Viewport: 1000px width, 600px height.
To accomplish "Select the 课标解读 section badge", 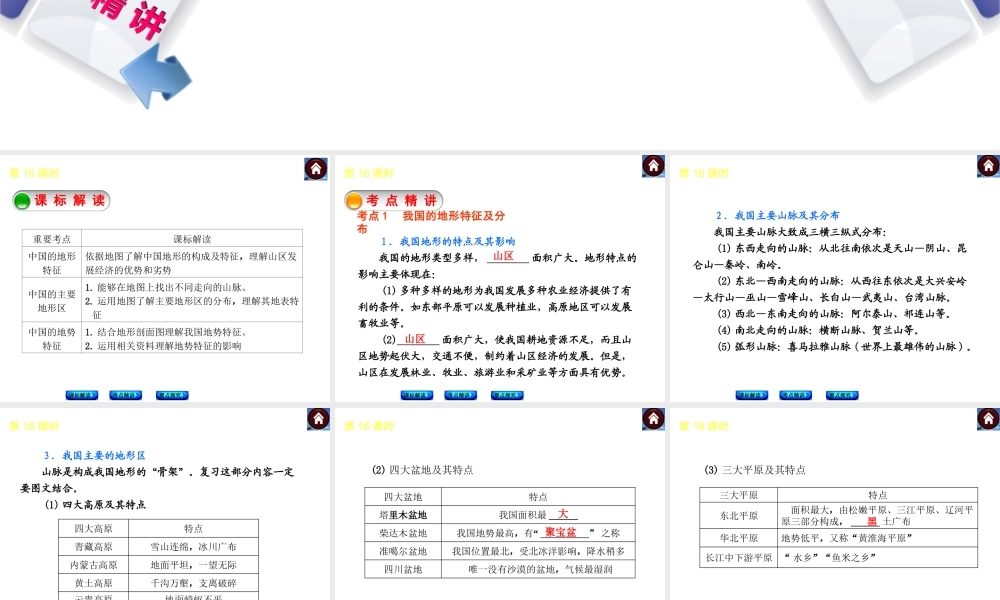I will [x=61, y=201].
